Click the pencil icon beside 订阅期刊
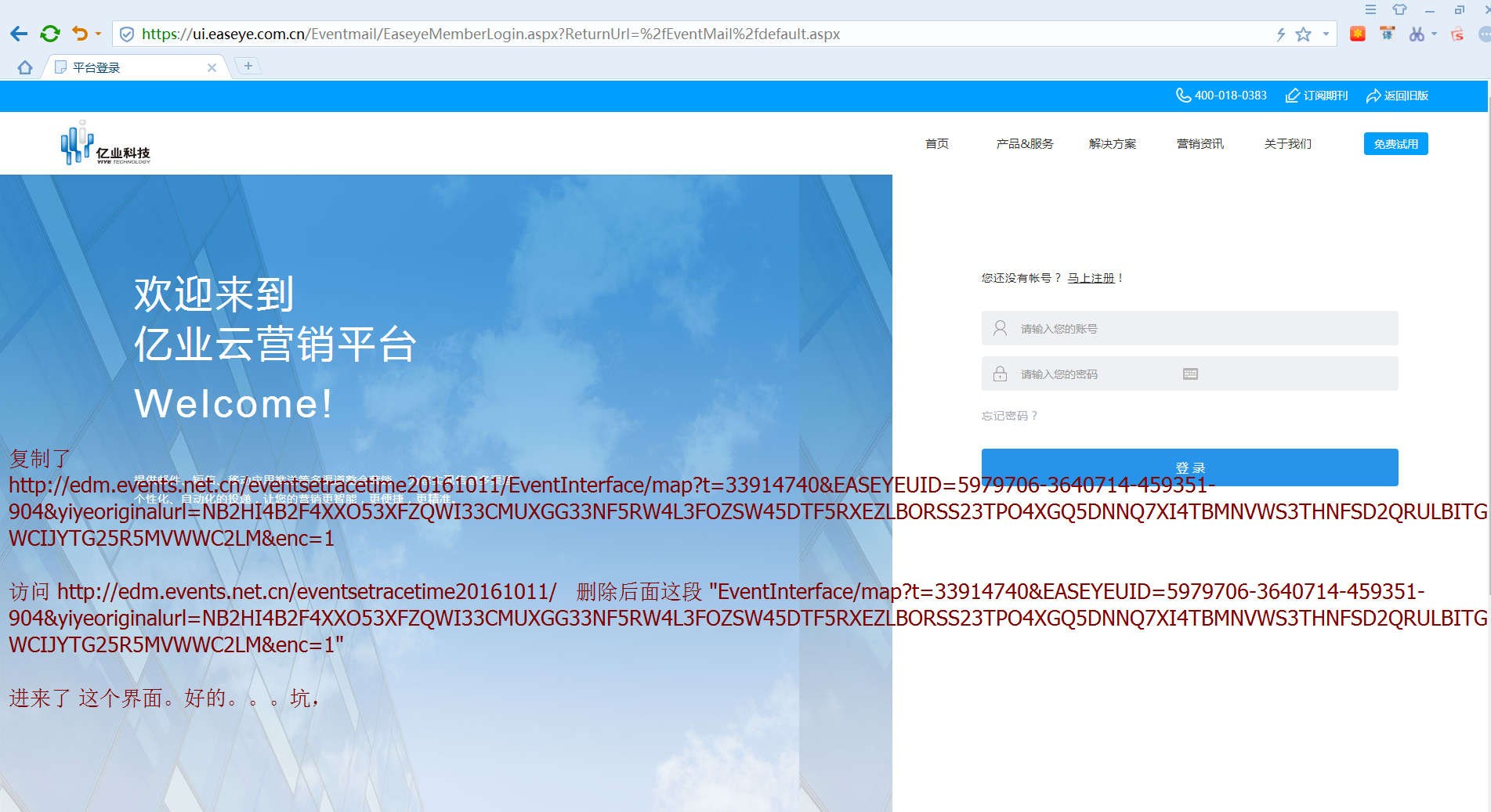Image resolution: width=1491 pixels, height=812 pixels. 1292,96
